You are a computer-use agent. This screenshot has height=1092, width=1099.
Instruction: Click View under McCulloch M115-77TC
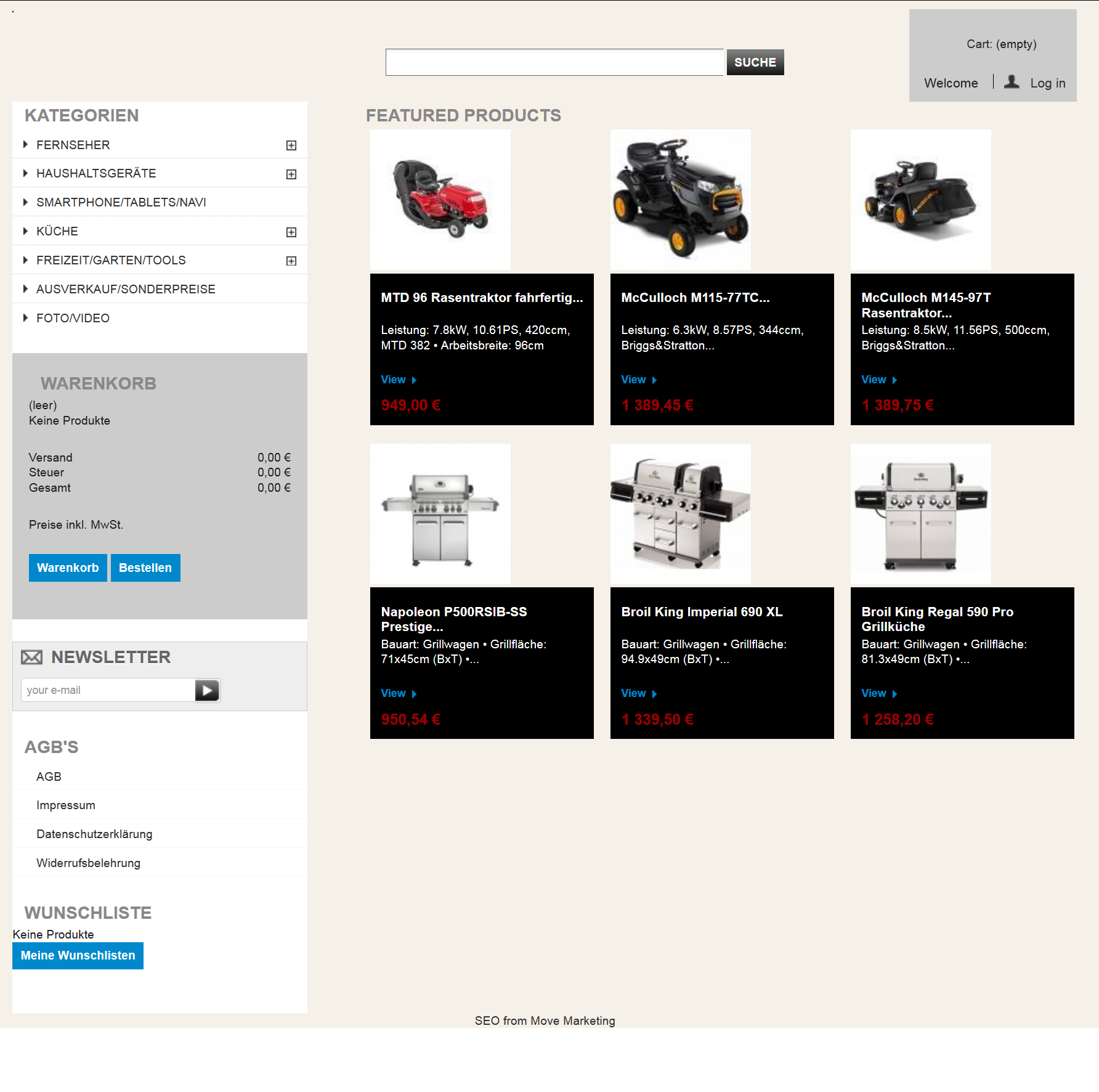click(639, 380)
